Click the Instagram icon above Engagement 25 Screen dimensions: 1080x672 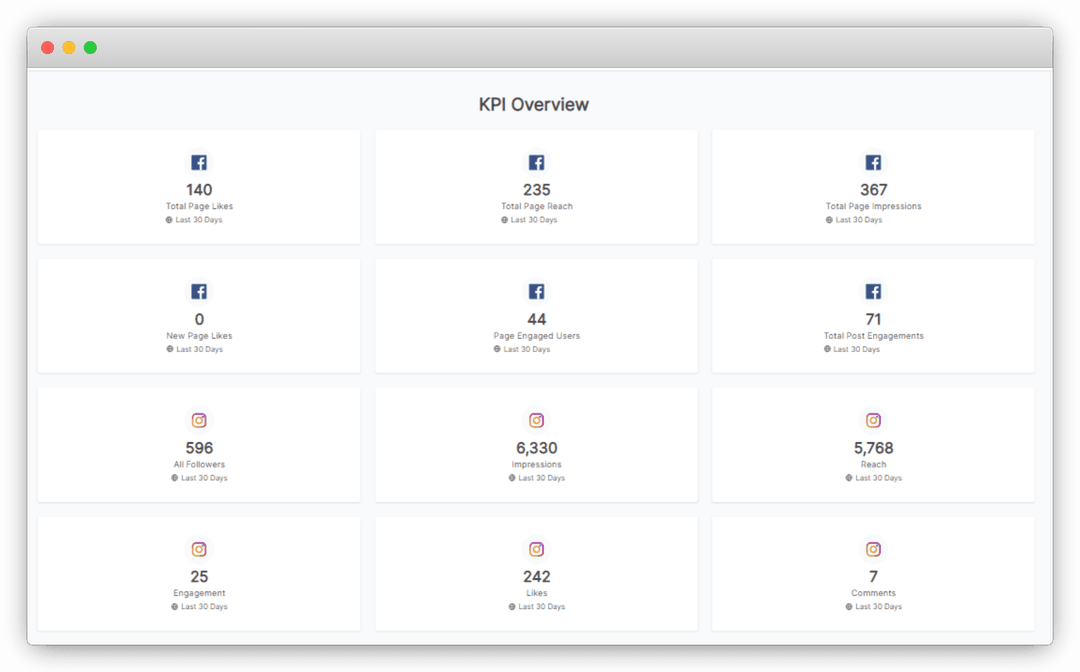click(x=199, y=549)
